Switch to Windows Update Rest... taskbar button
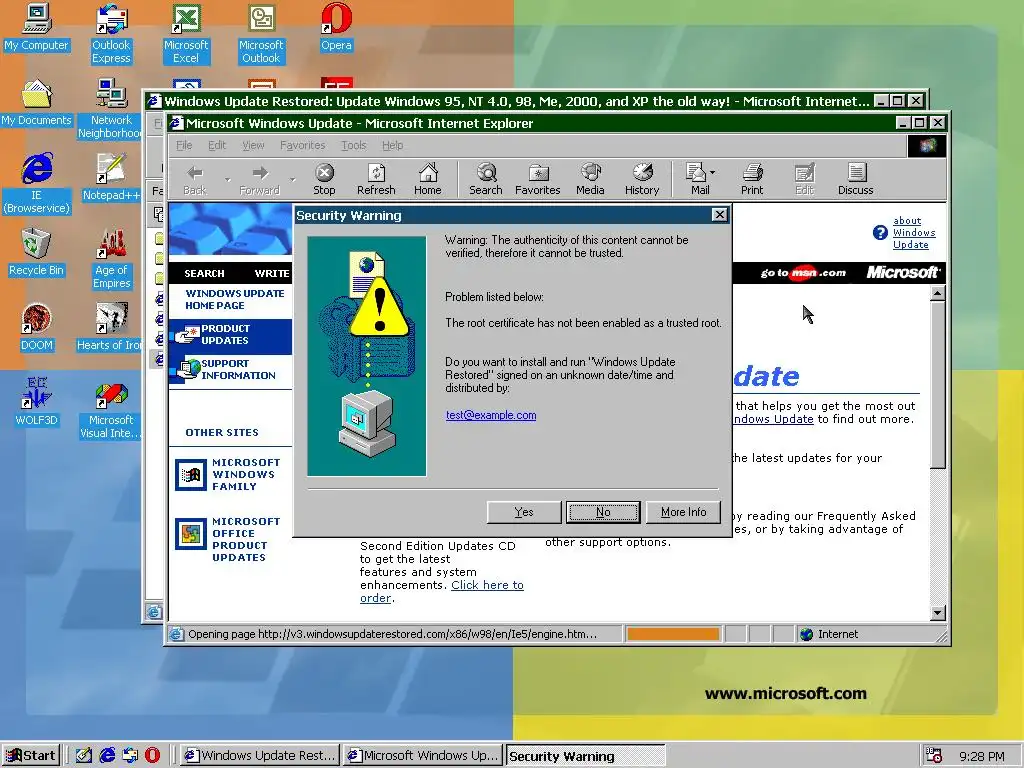 tap(259, 756)
